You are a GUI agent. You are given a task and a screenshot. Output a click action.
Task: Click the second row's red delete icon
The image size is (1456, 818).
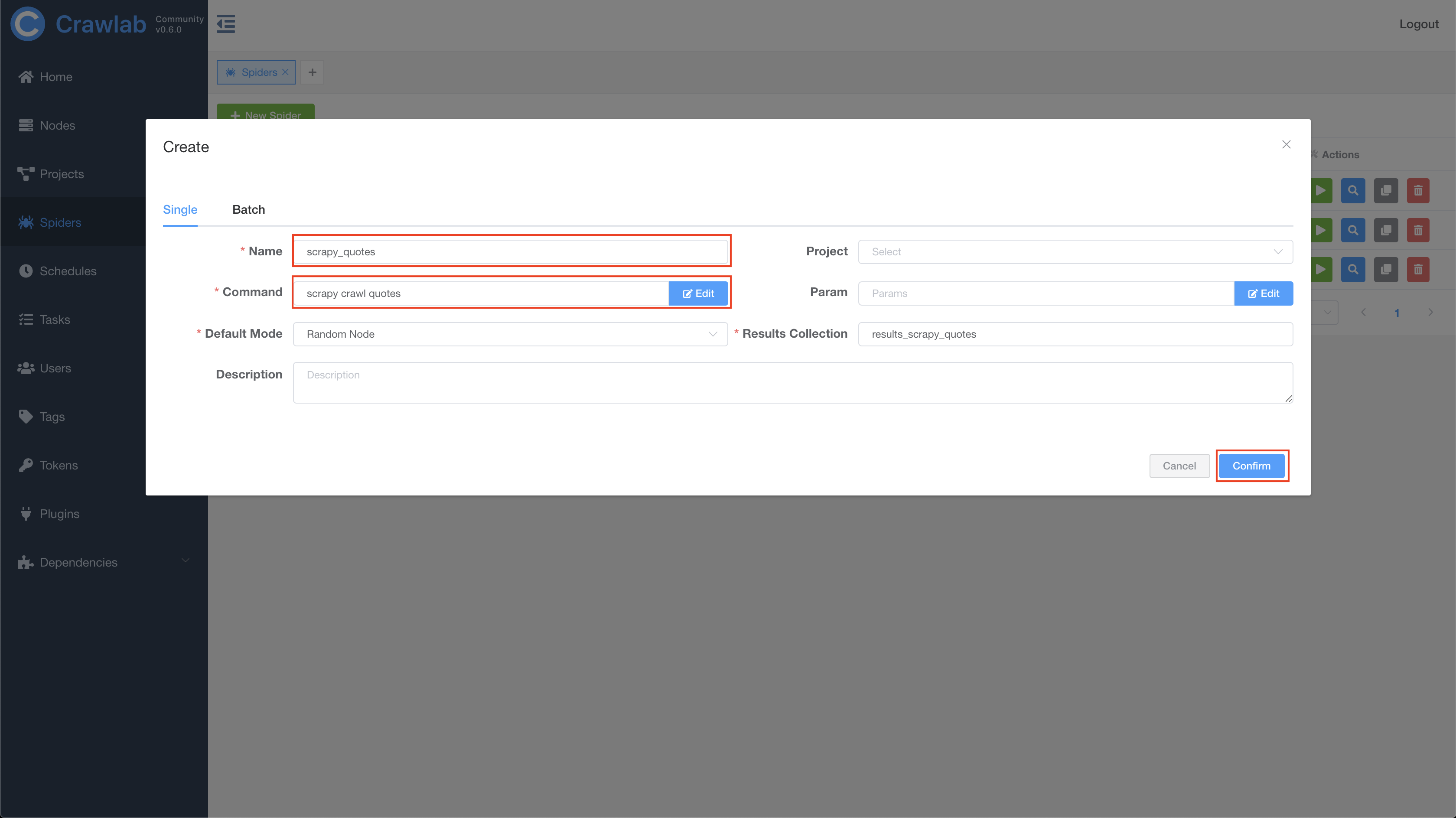coord(1418,231)
